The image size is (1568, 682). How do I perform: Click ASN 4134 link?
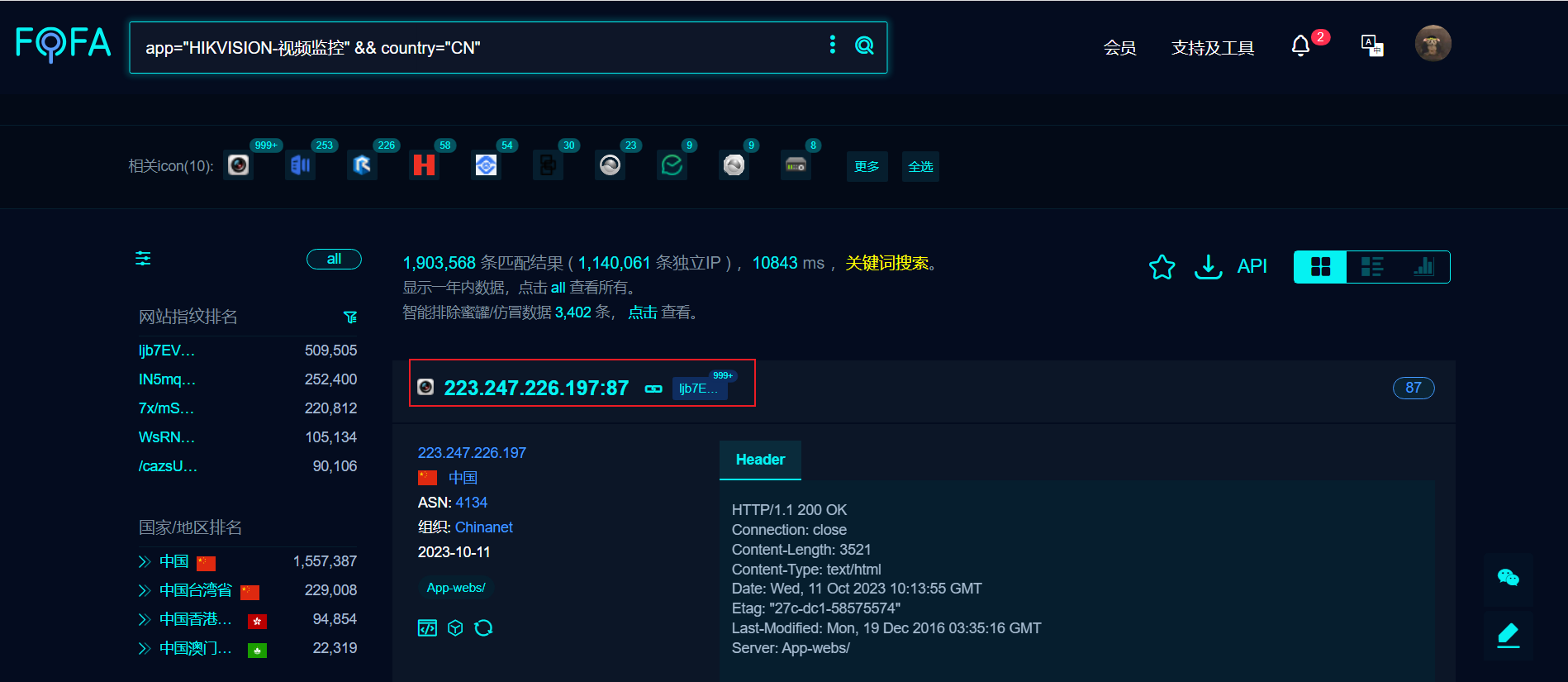coord(471,503)
